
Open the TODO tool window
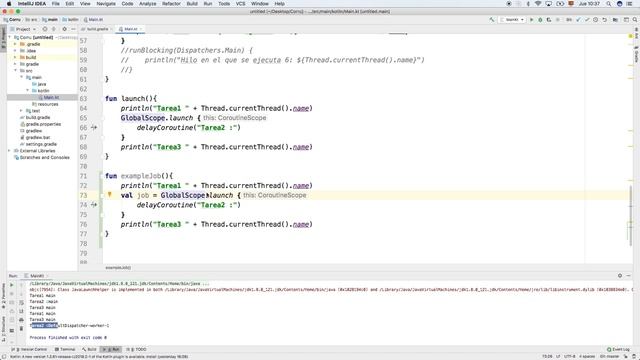click(136, 349)
